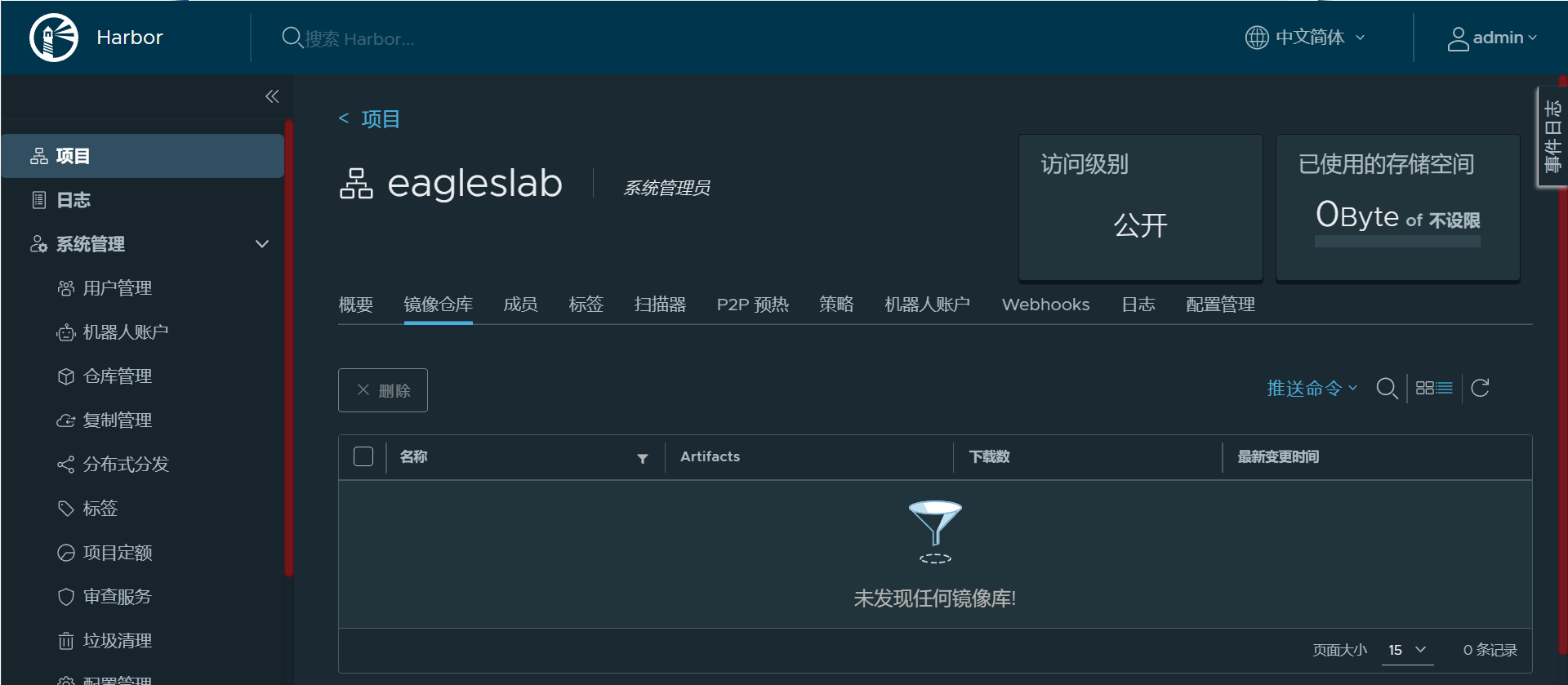Viewport: 1568px width, 685px height.
Task: Sort by 下载数 column header
Action: [x=990, y=456]
